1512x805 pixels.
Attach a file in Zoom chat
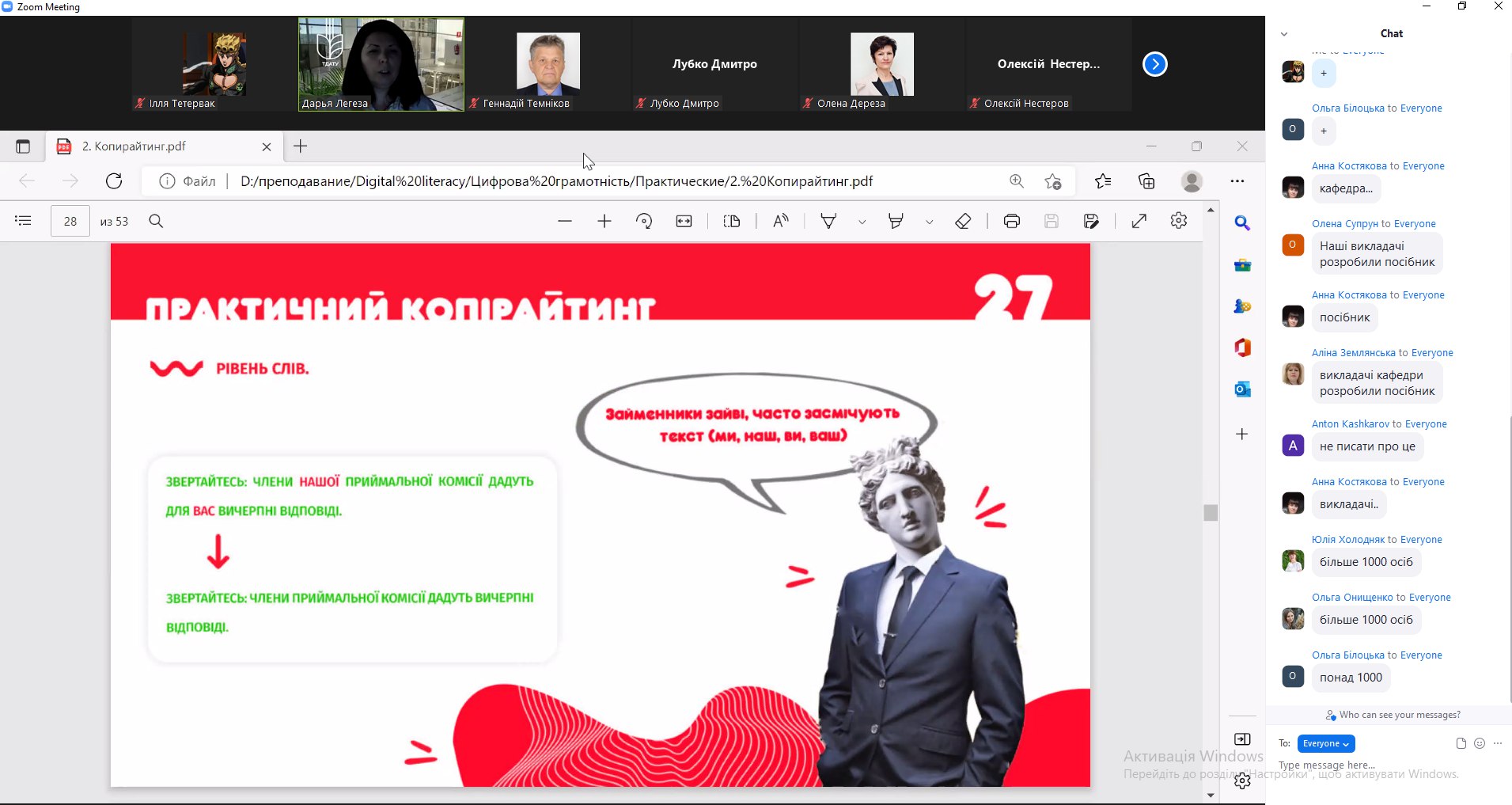[x=1461, y=743]
